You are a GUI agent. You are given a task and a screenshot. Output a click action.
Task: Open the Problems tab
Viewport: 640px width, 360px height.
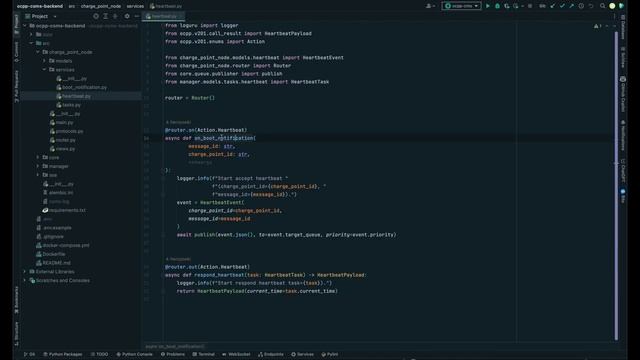173,354
